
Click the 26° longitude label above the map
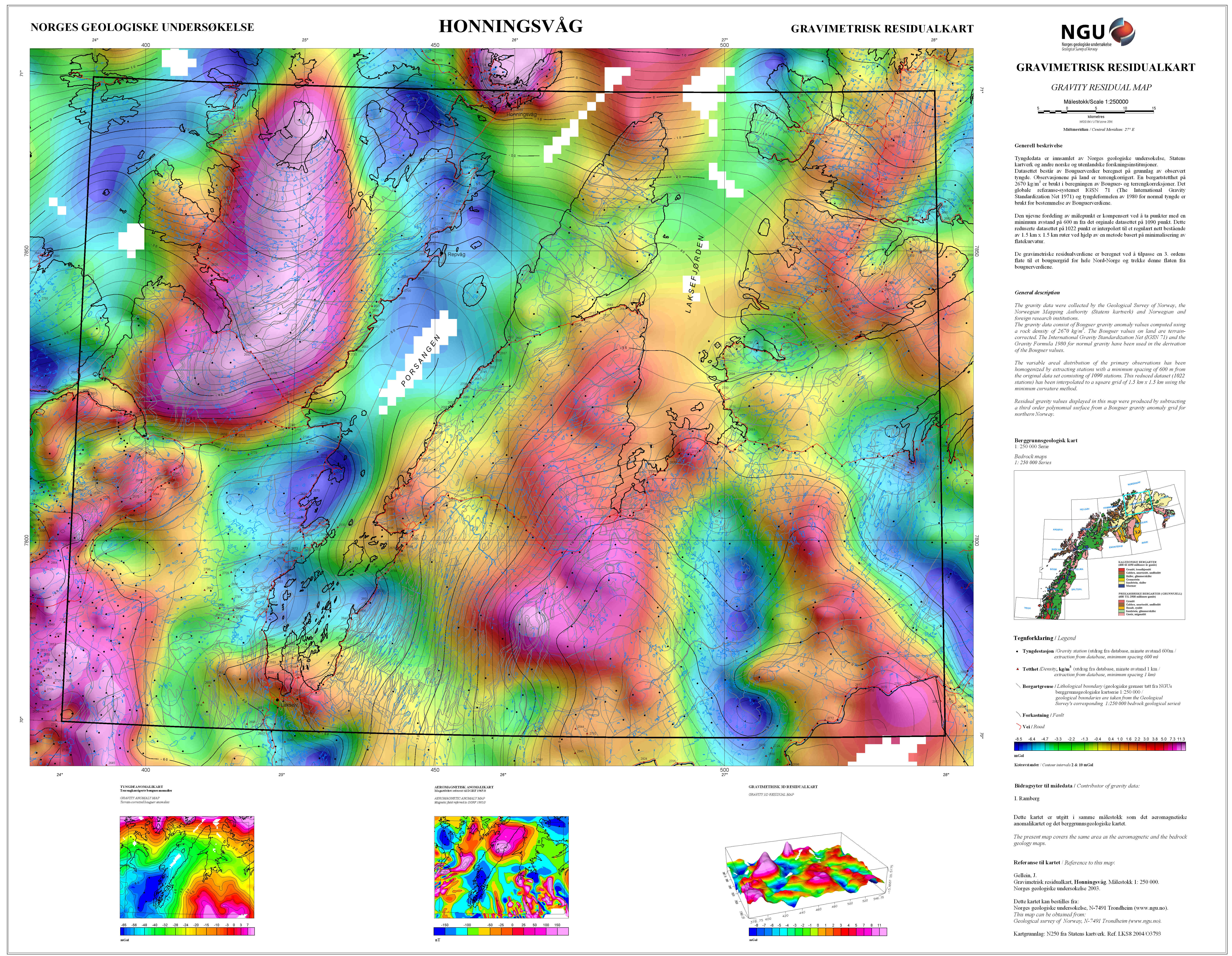pos(515,40)
